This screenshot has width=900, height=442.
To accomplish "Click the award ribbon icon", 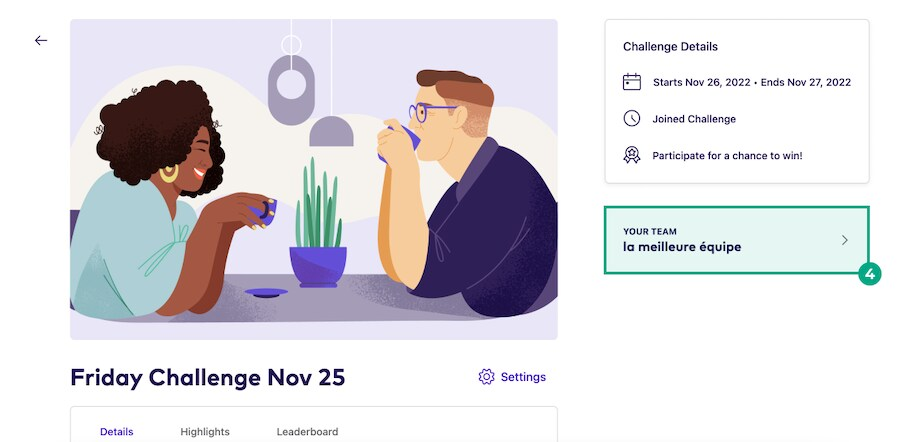I will coord(632,156).
